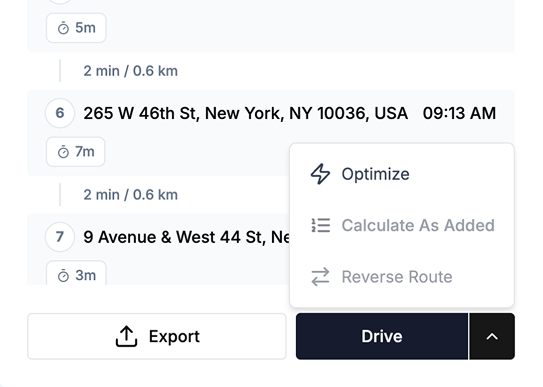Open the 265 W 46th St stop address
Viewport: 543px width, 387px height.
pyautogui.click(x=246, y=113)
